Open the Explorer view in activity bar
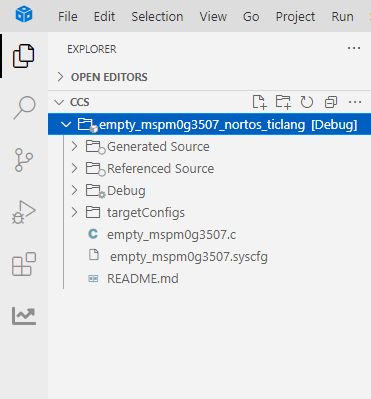This screenshot has width=371, height=399. click(24, 56)
